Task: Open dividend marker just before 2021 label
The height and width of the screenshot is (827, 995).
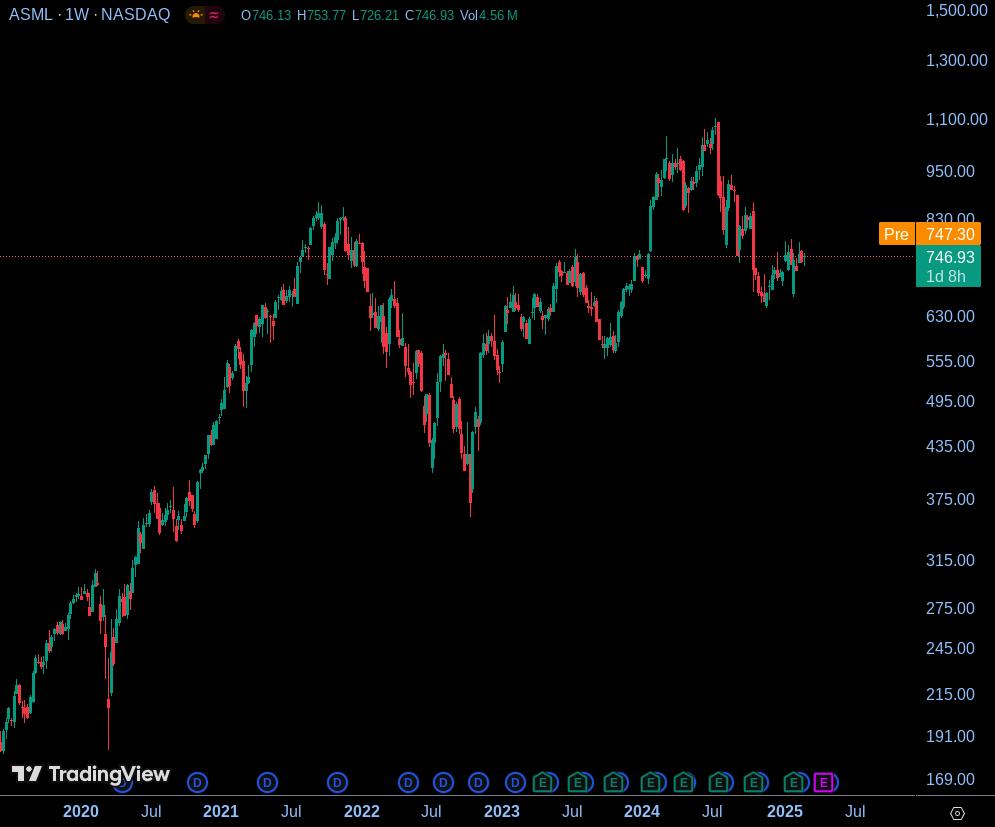Action: click(197, 783)
